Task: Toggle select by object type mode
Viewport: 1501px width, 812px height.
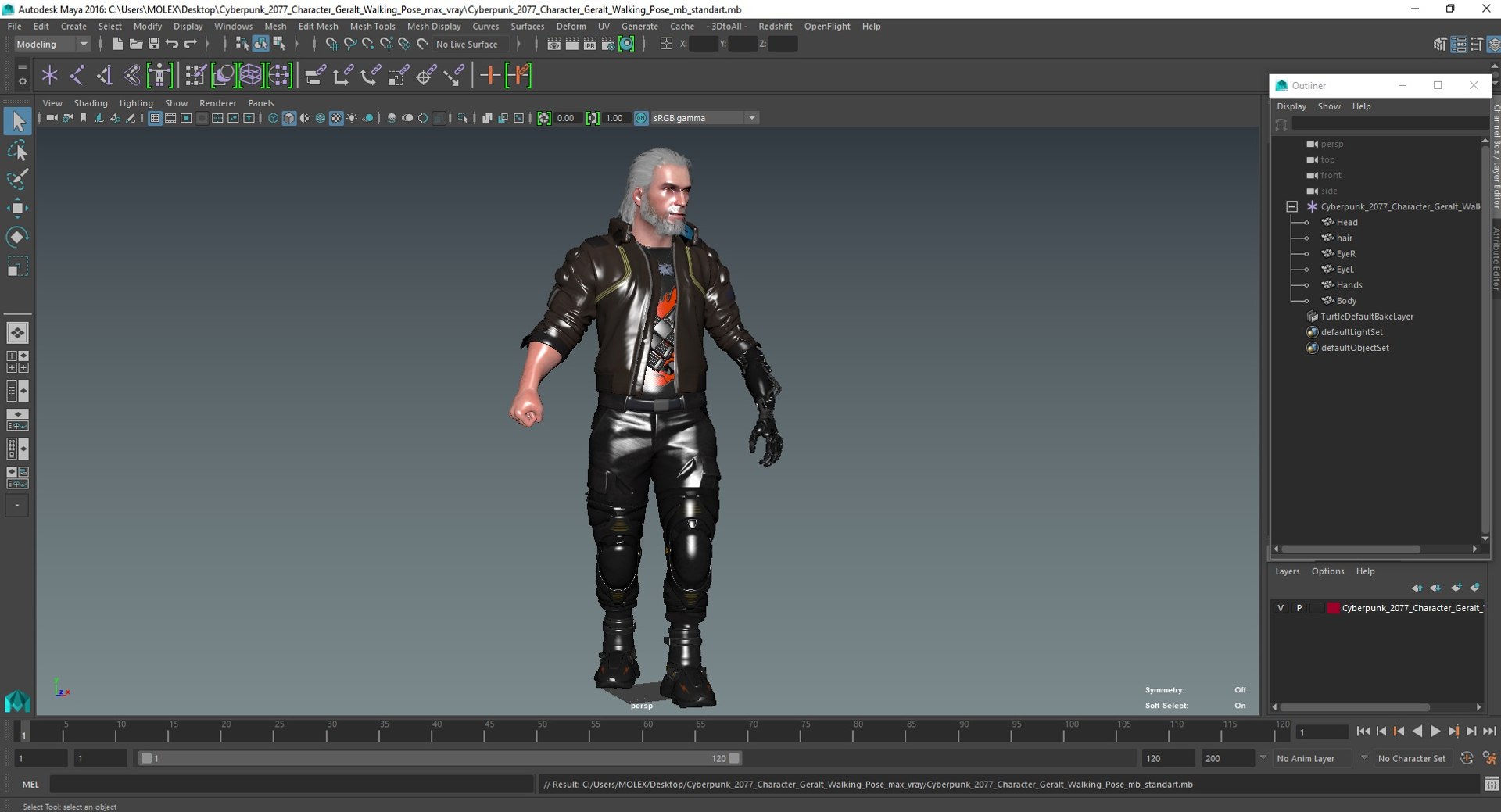Action: 260,44
